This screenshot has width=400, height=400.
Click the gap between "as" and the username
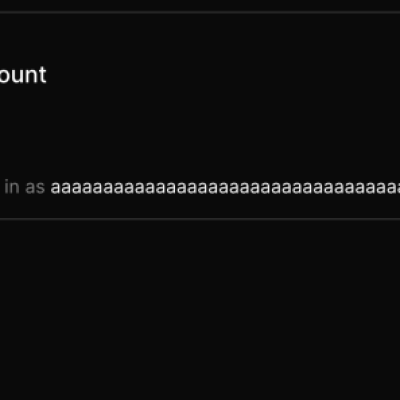pos(48,188)
